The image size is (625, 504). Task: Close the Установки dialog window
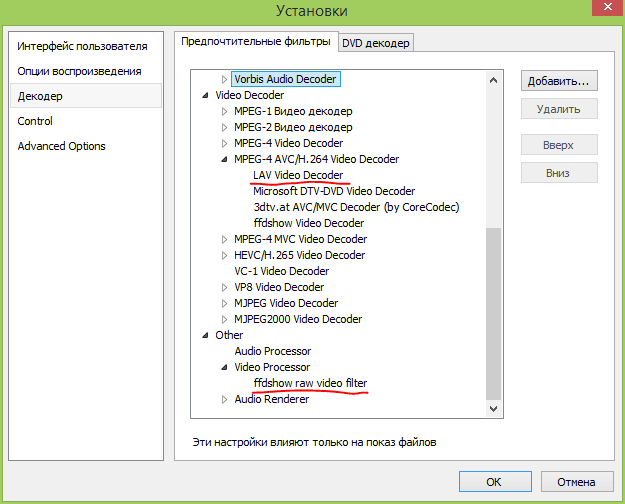(x=599, y=10)
